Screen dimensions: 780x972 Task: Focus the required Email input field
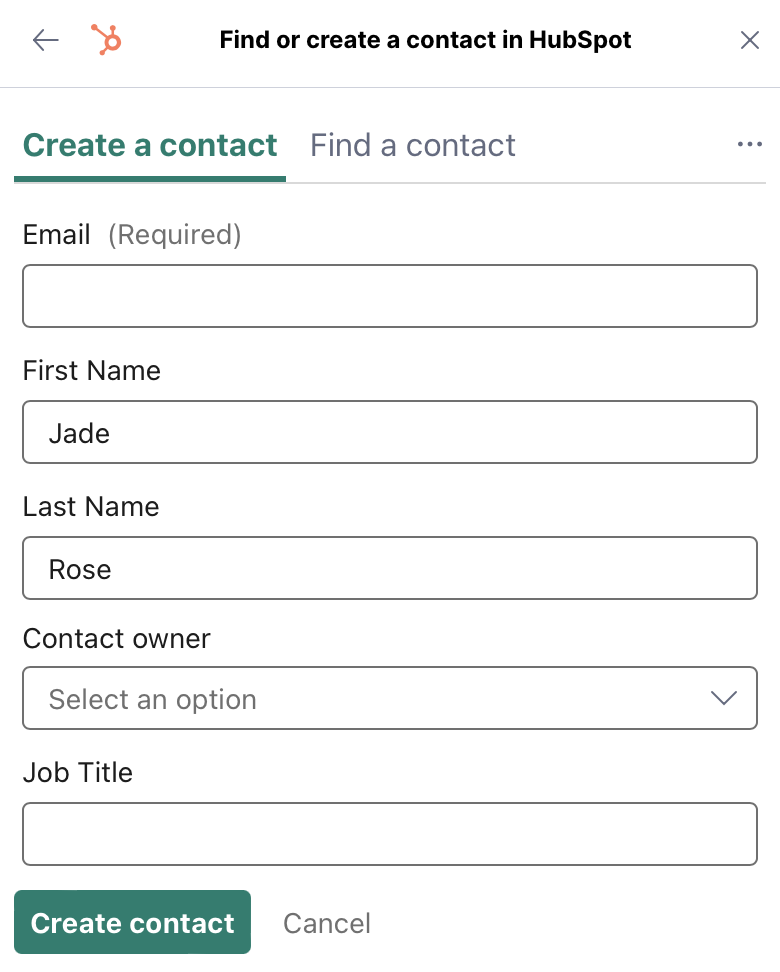pyautogui.click(x=390, y=296)
